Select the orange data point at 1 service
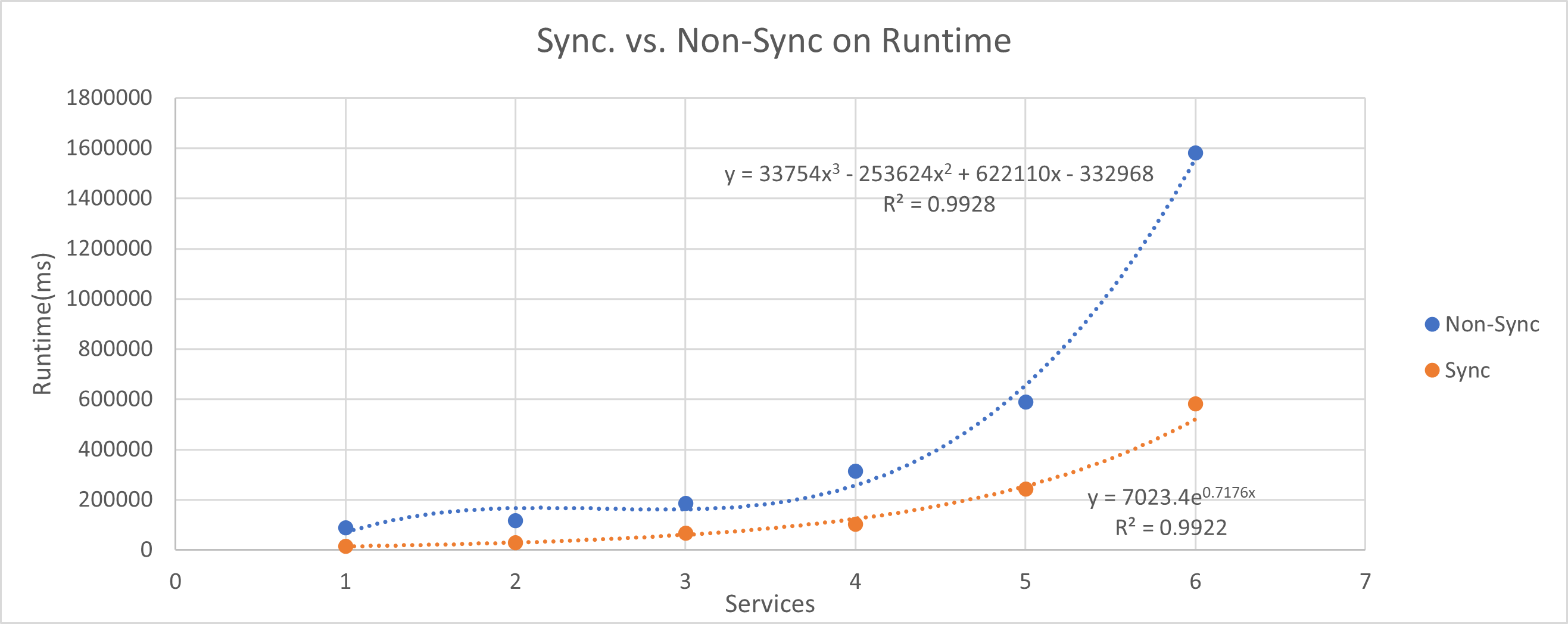 [345, 546]
